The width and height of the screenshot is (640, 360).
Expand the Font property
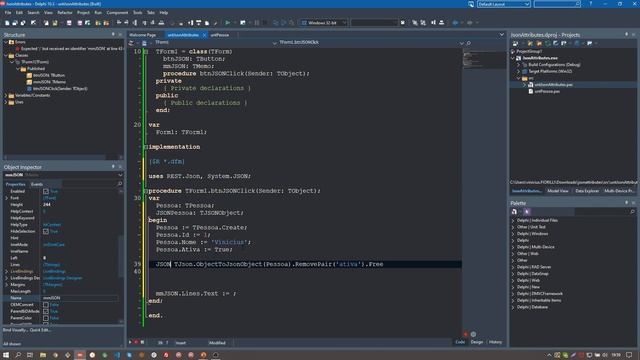pyautogui.click(x=6, y=198)
